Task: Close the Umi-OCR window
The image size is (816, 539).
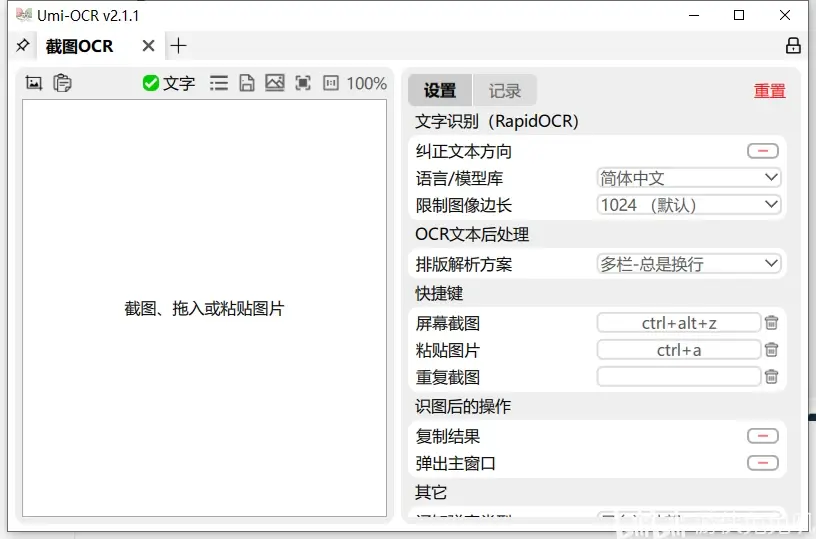Action: pyautogui.click(x=785, y=15)
